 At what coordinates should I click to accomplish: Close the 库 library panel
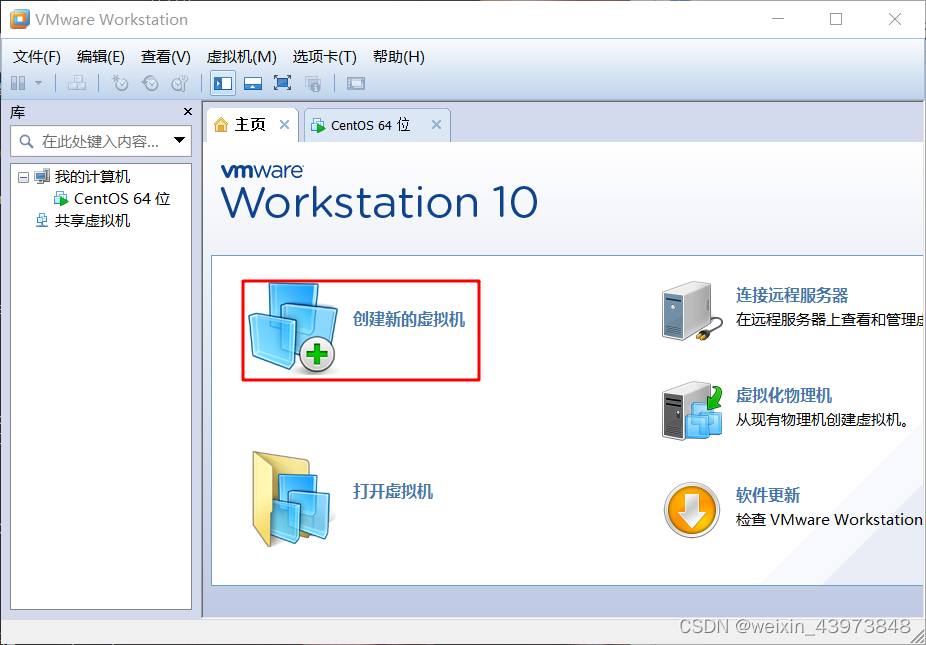pyautogui.click(x=188, y=112)
